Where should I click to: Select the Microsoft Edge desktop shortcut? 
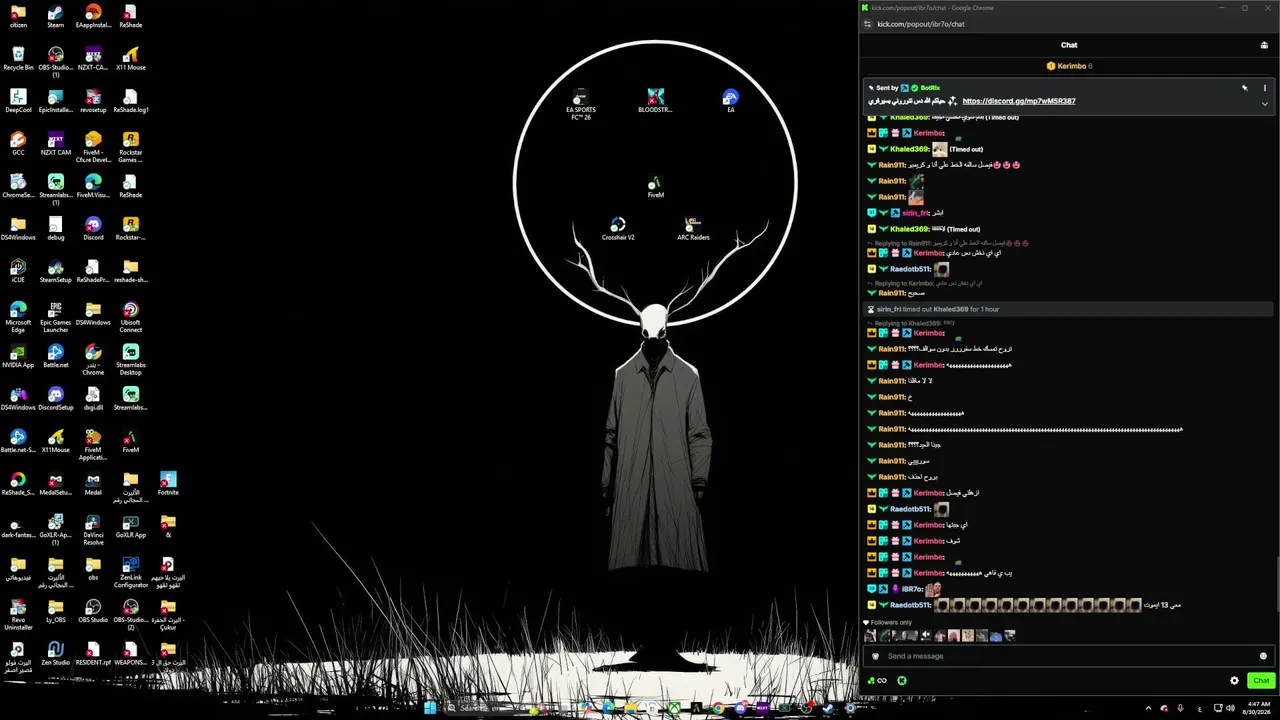pos(18,317)
